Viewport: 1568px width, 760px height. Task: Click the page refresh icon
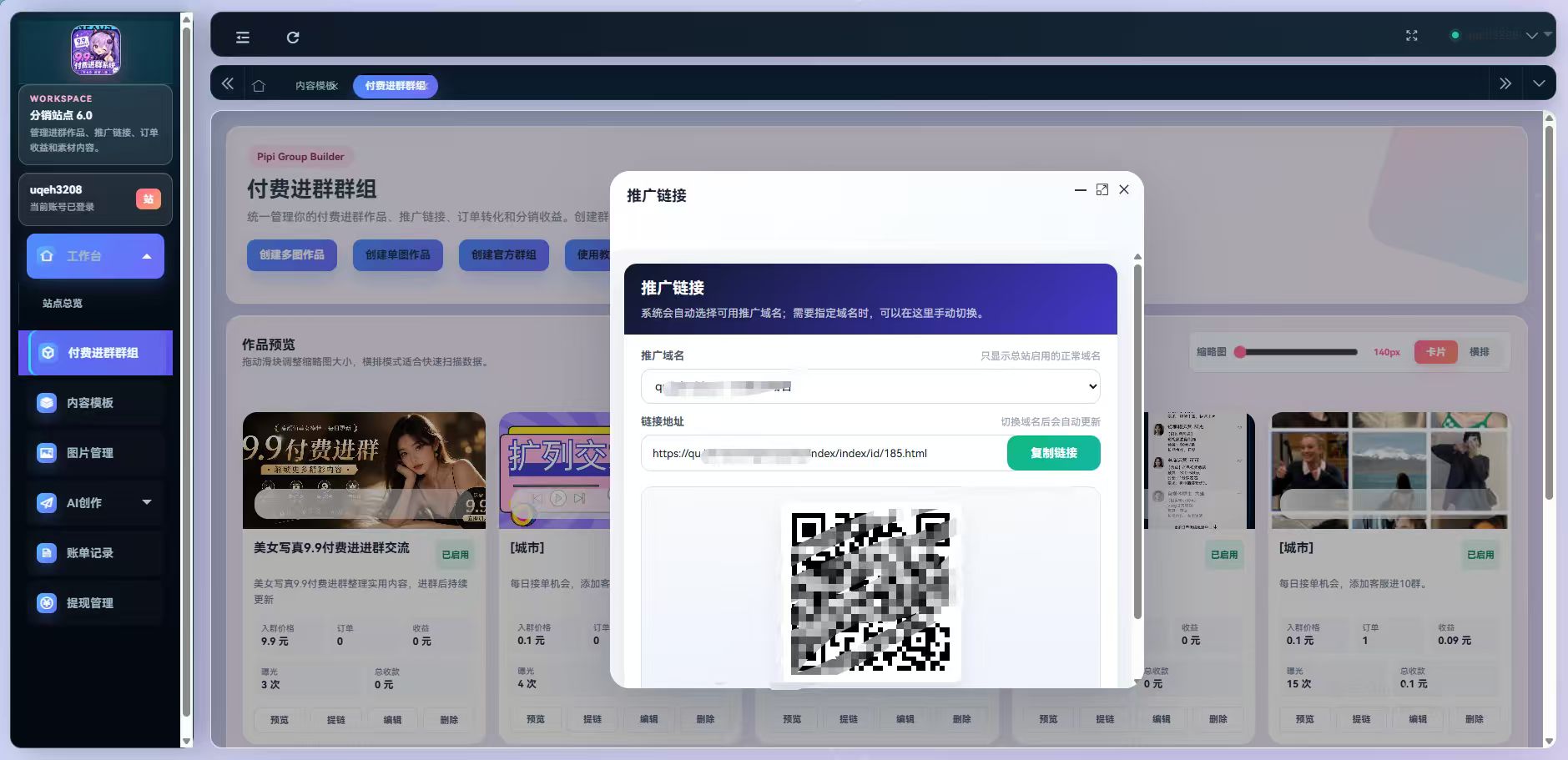coord(293,37)
